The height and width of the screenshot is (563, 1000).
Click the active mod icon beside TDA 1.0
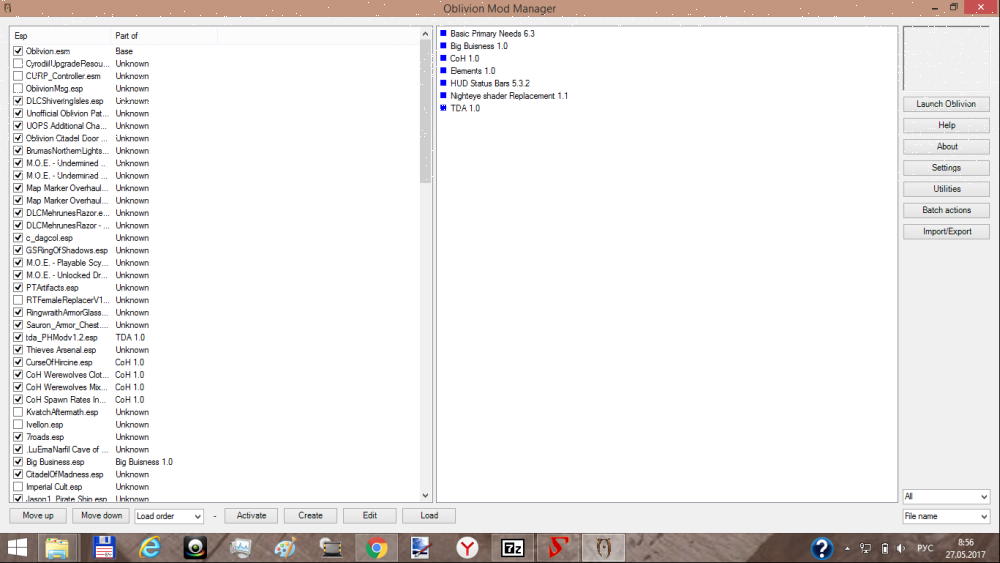[x=443, y=108]
